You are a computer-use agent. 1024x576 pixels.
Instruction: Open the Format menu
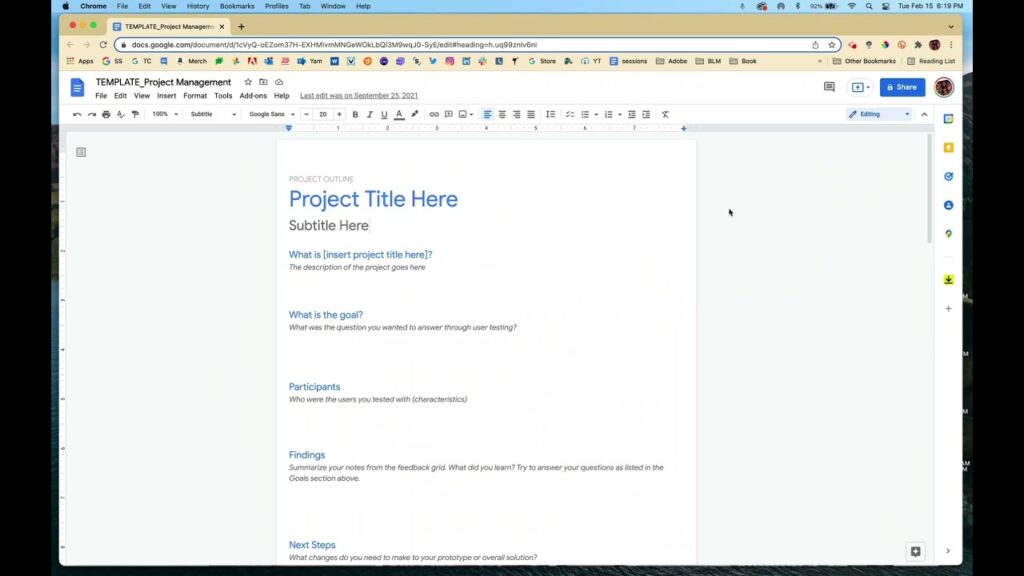click(x=195, y=96)
